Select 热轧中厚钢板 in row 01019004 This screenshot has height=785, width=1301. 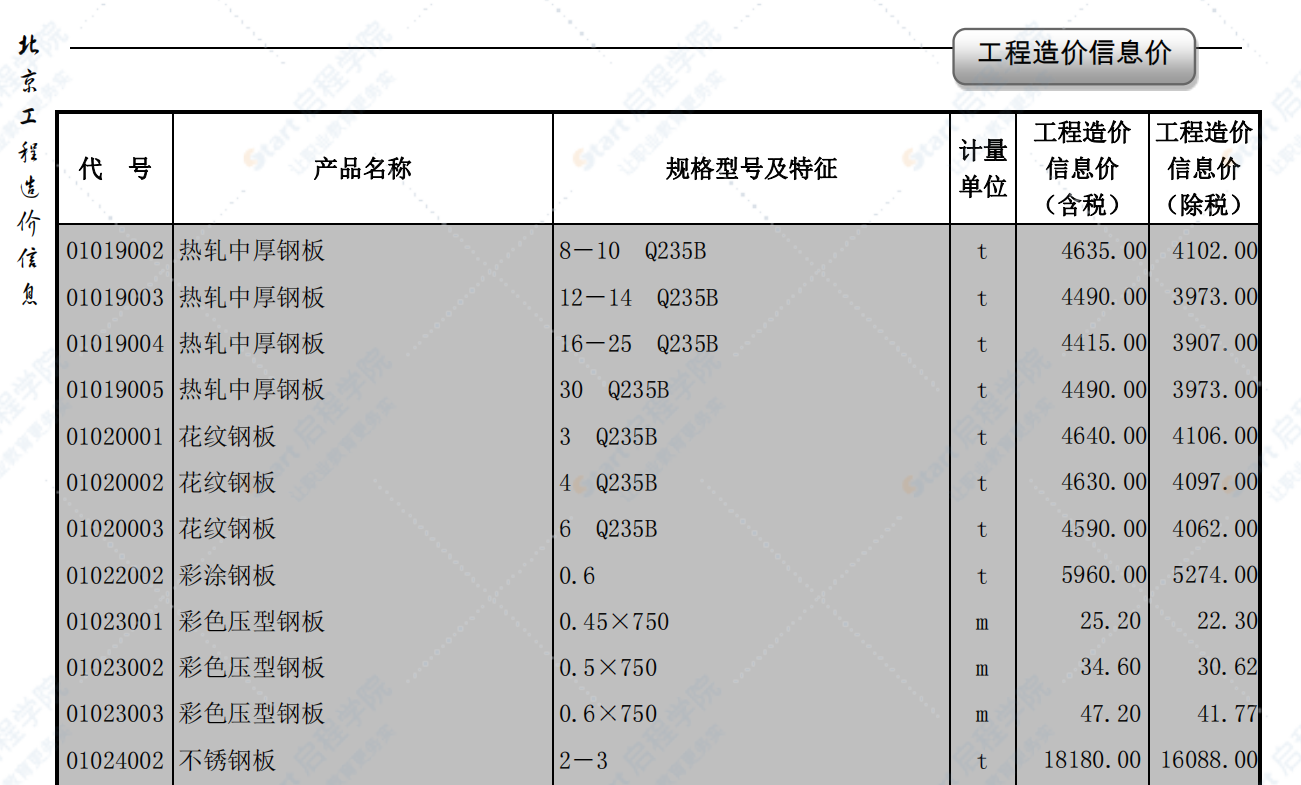point(252,344)
